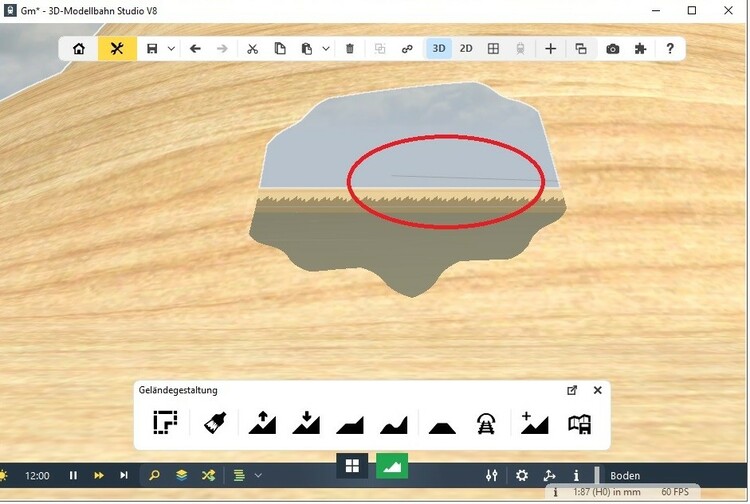Viewport: 750px width, 504px height.
Task: Toggle the yellow edit tools mode
Action: click(117, 48)
